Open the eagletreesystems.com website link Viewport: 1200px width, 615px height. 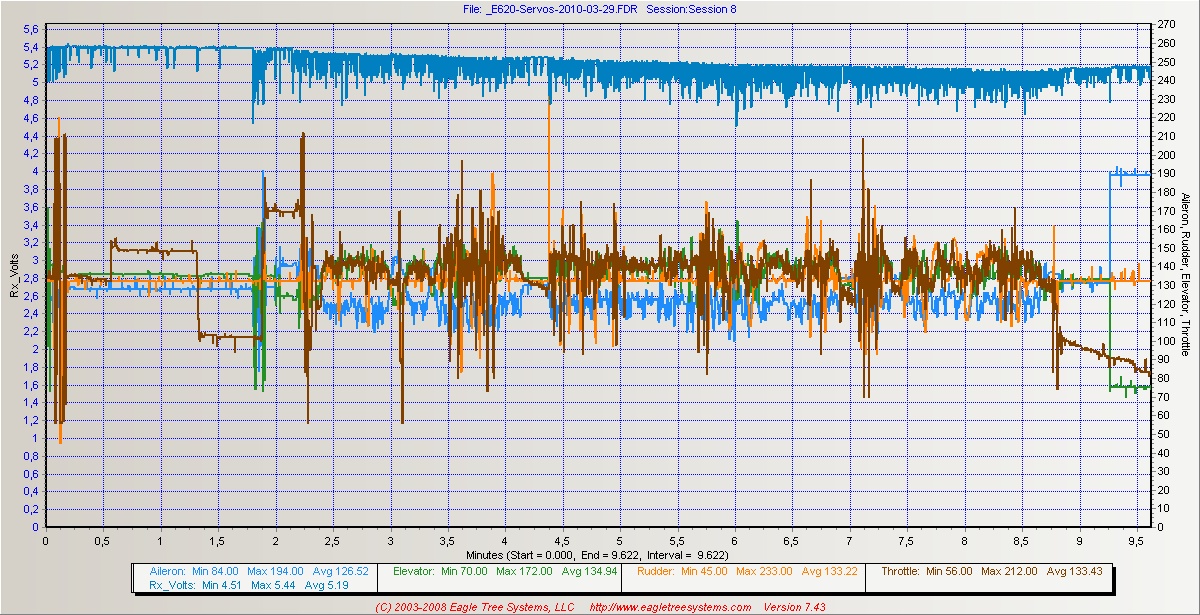tap(670, 607)
